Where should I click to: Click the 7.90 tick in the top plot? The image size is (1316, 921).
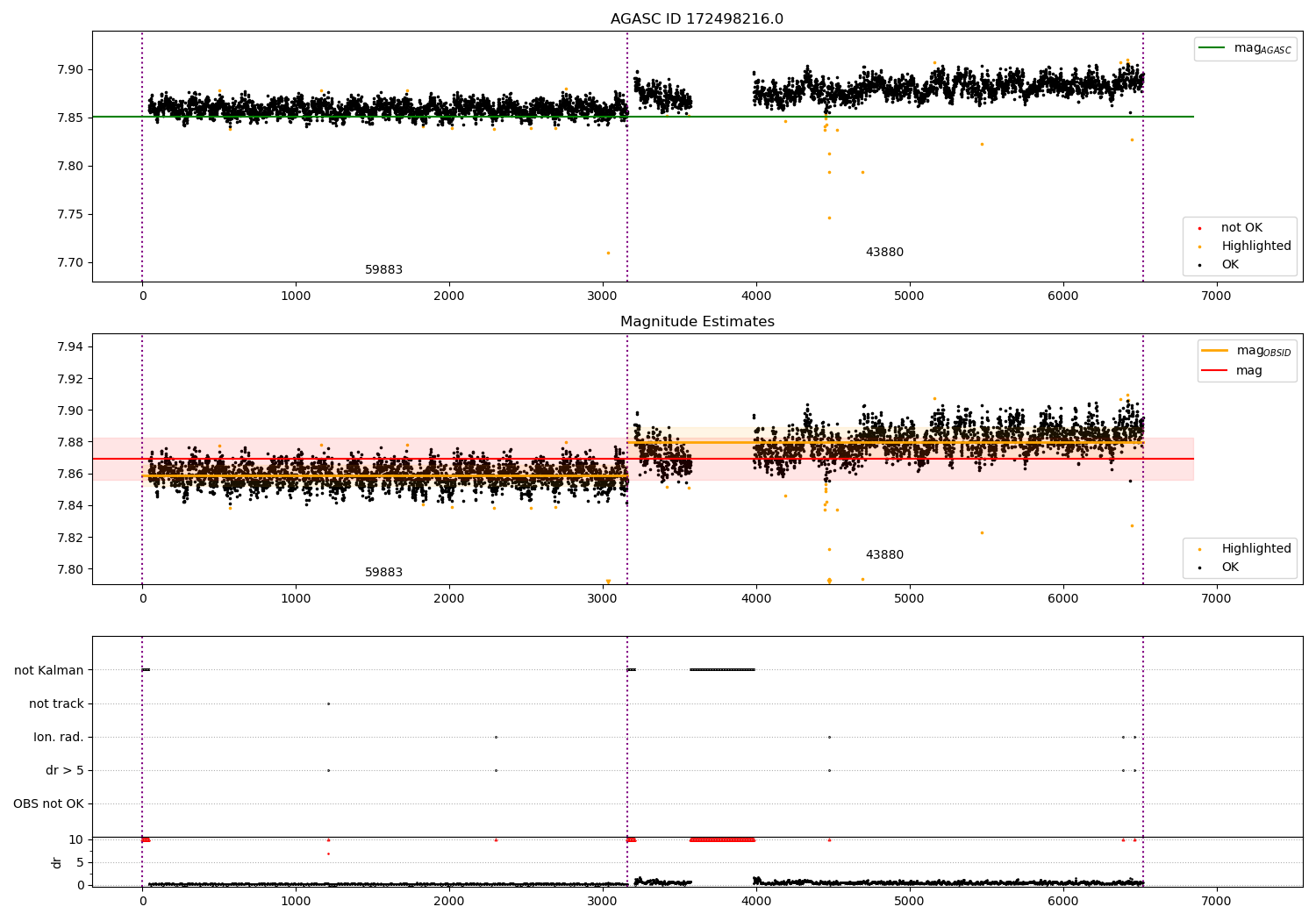(70, 70)
